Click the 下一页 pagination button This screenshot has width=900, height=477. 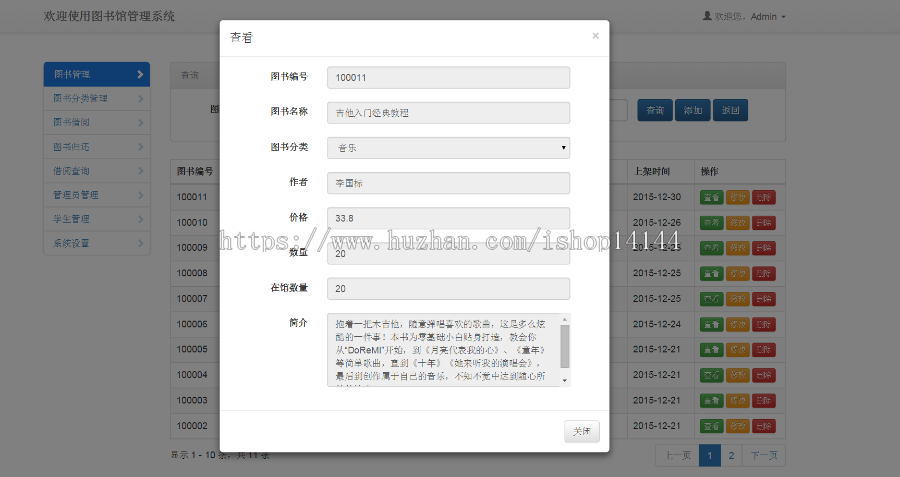click(764, 455)
